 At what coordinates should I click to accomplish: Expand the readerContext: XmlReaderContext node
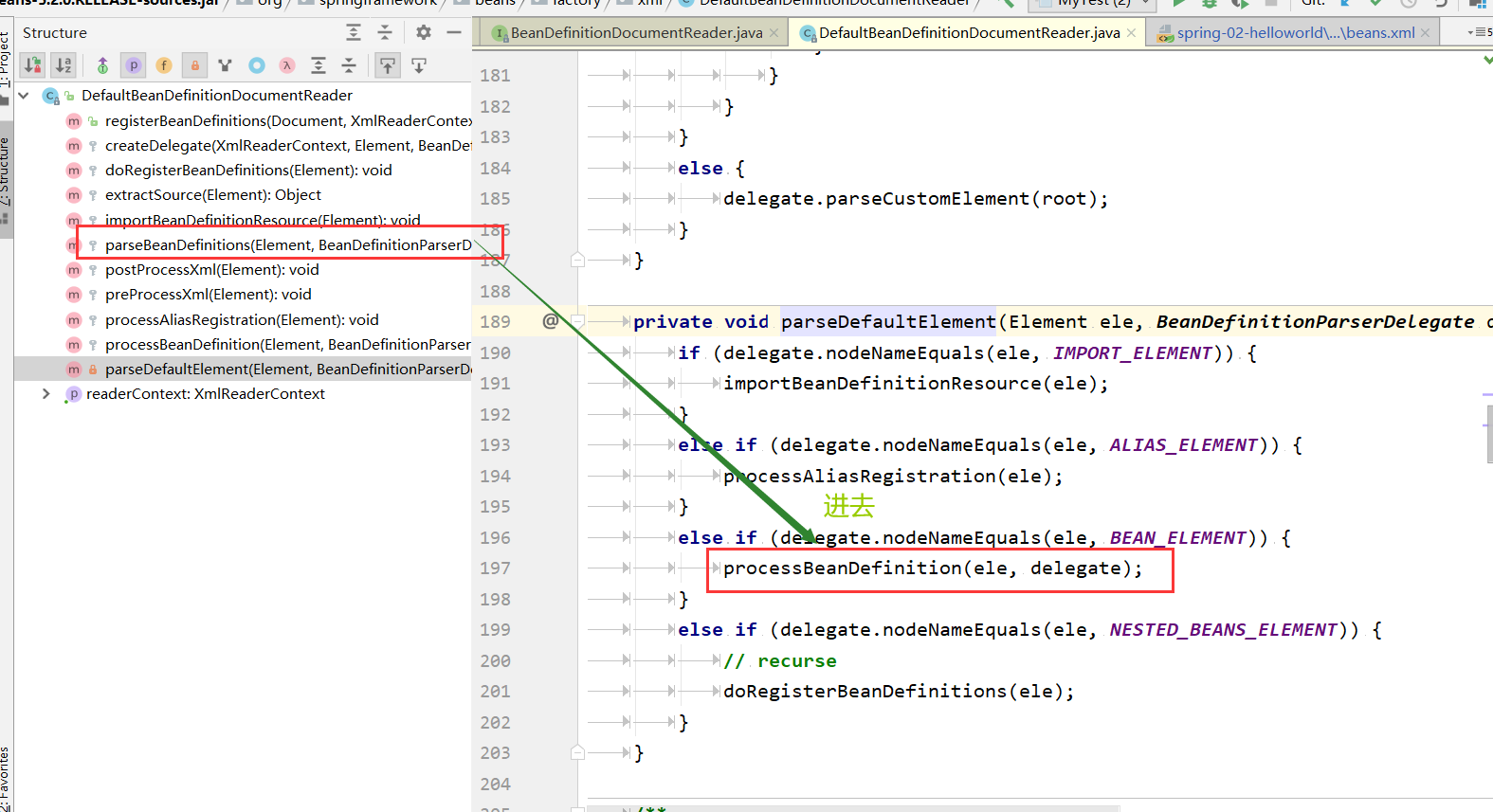click(46, 394)
